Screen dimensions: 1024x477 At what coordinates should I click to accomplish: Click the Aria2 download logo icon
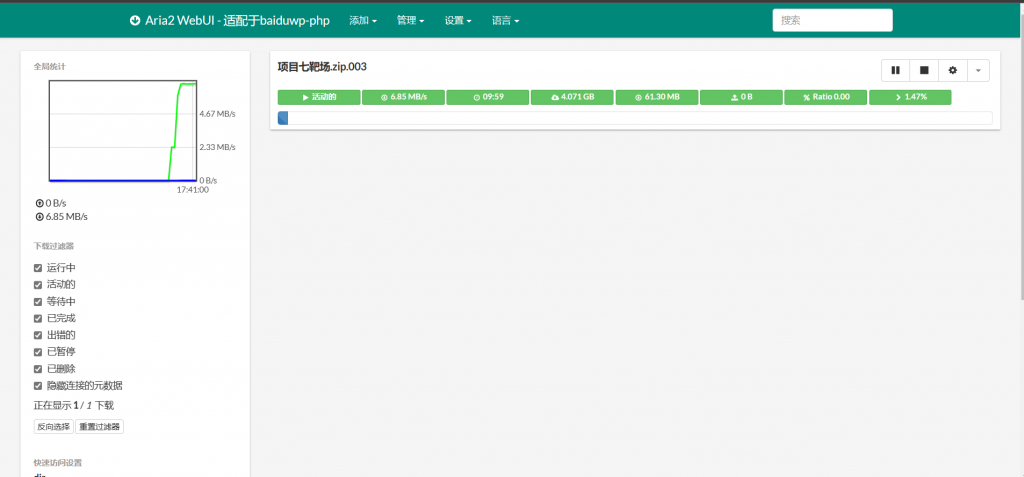click(x=135, y=20)
